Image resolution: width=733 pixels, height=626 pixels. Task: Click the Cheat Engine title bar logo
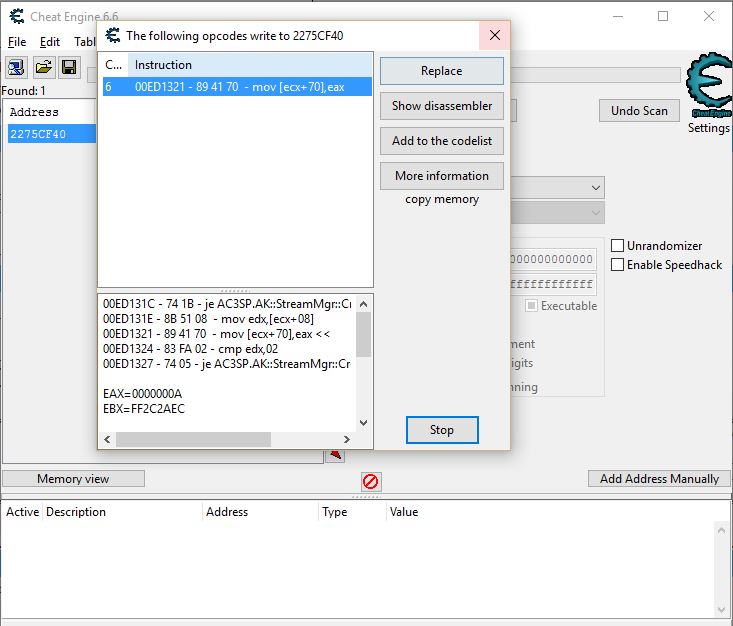pos(17,16)
